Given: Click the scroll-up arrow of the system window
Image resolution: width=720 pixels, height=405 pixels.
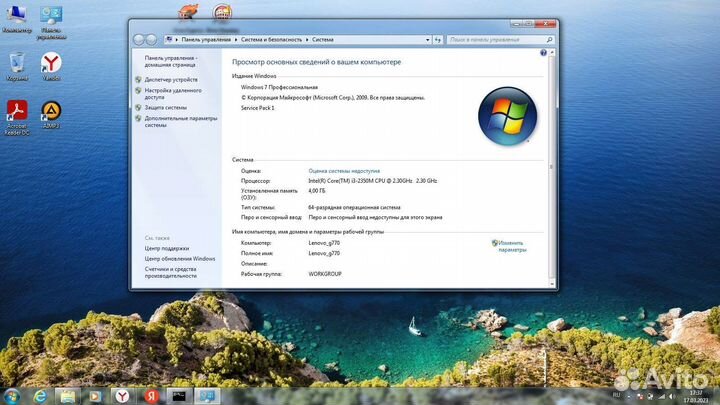Looking at the screenshot, I should pyautogui.click(x=552, y=53).
